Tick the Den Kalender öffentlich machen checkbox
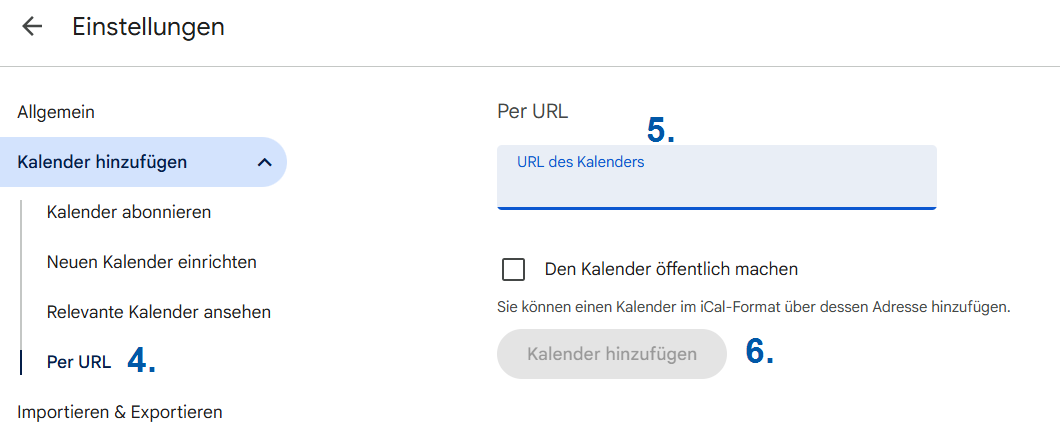 (x=514, y=269)
